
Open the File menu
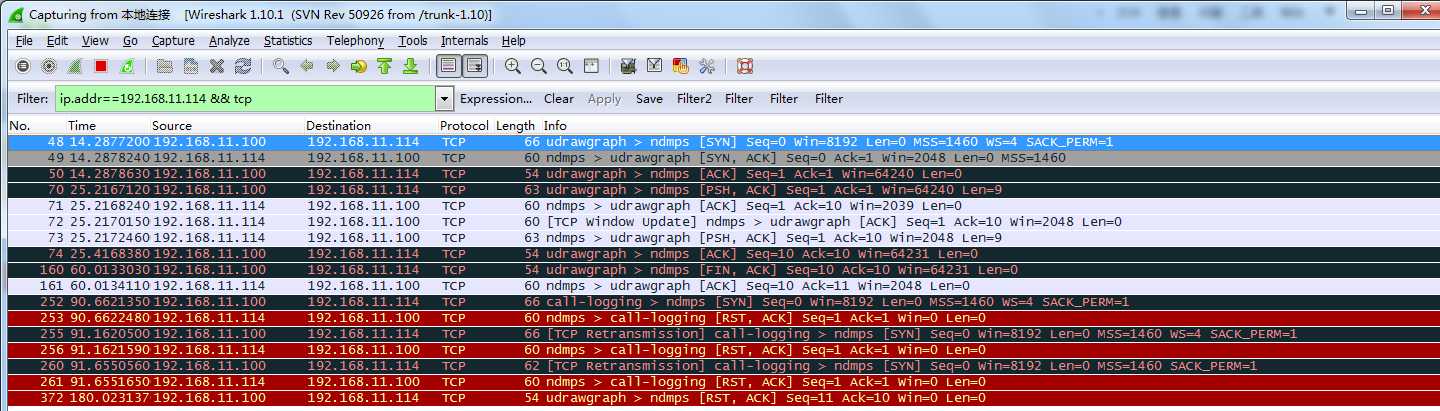click(x=24, y=41)
